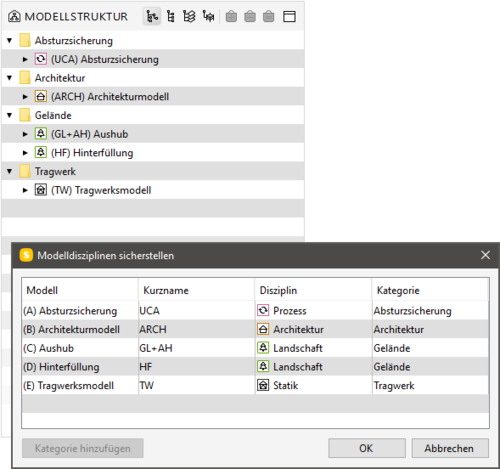
Task: Click first greyed box icon in toolbar
Action: [231, 16]
